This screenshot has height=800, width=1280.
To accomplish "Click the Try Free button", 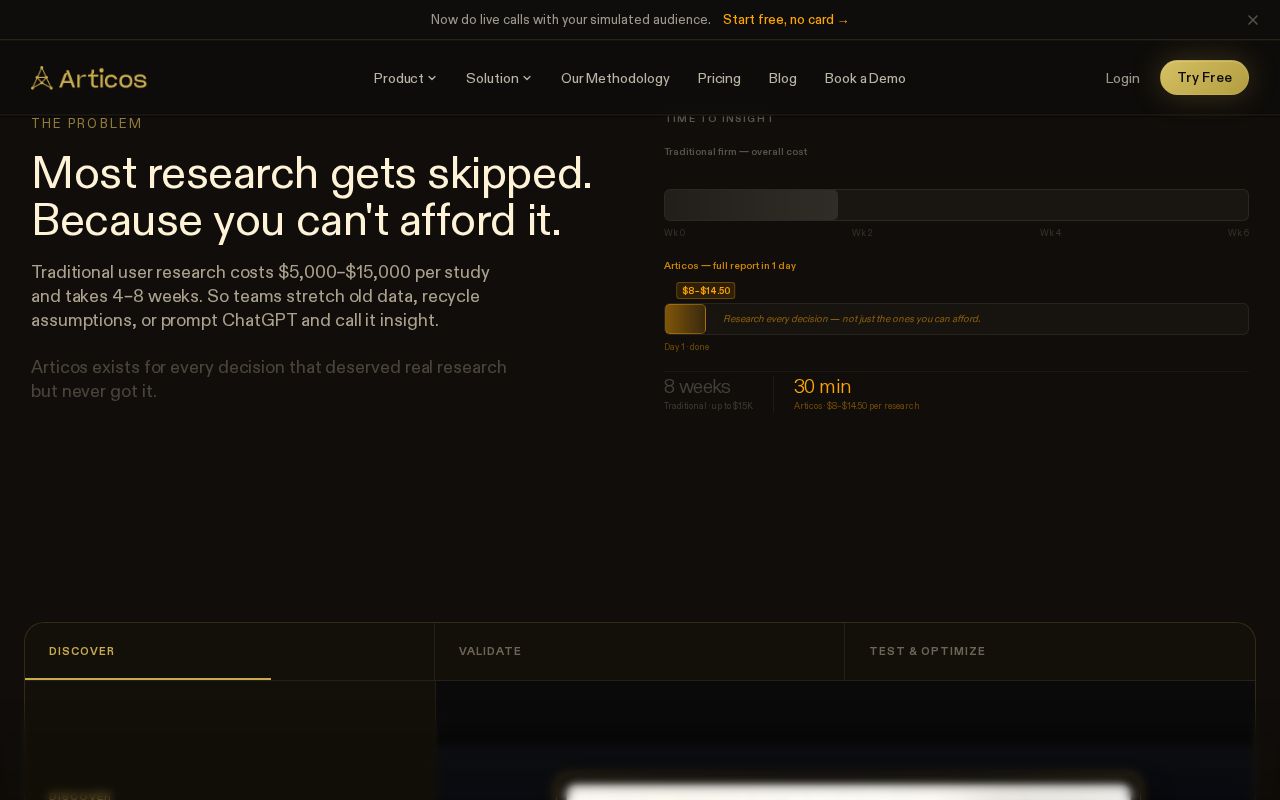I will click(1204, 77).
